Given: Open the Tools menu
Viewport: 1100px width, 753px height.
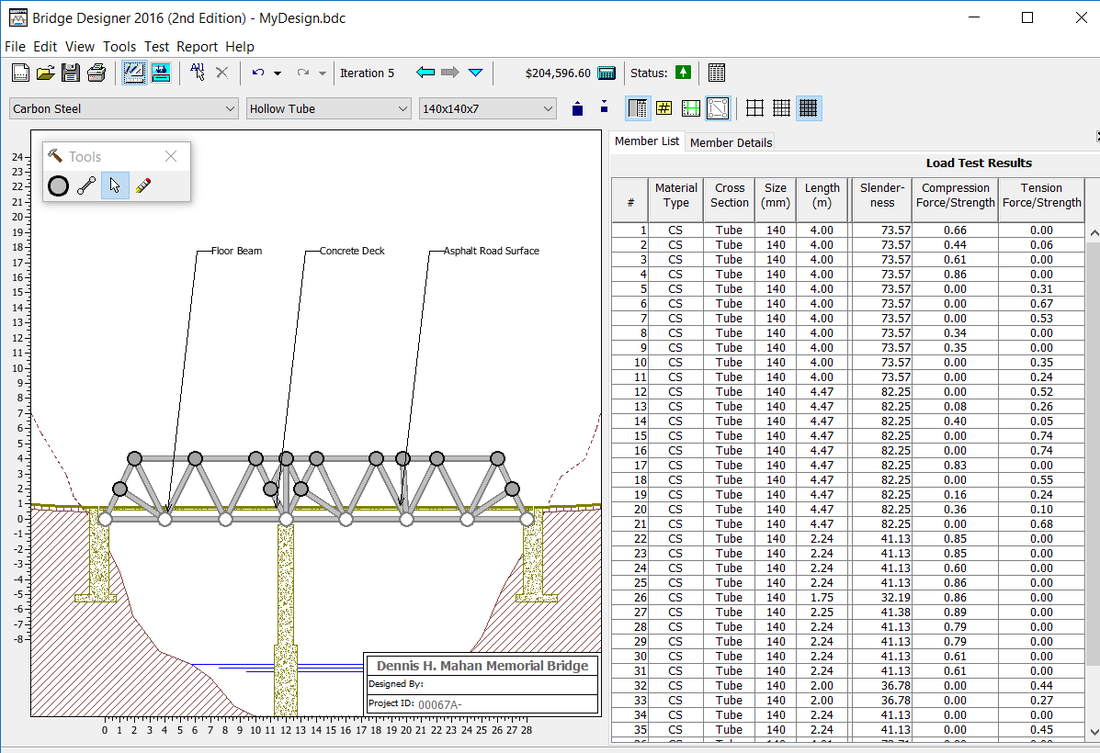Looking at the screenshot, I should tap(119, 46).
